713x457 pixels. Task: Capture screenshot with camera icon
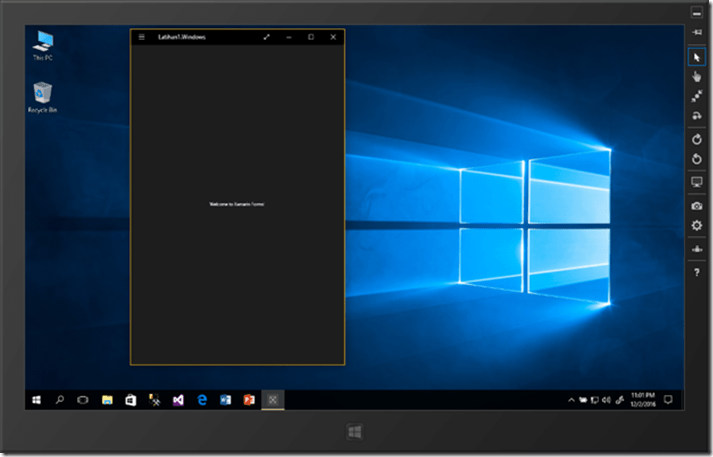(697, 205)
